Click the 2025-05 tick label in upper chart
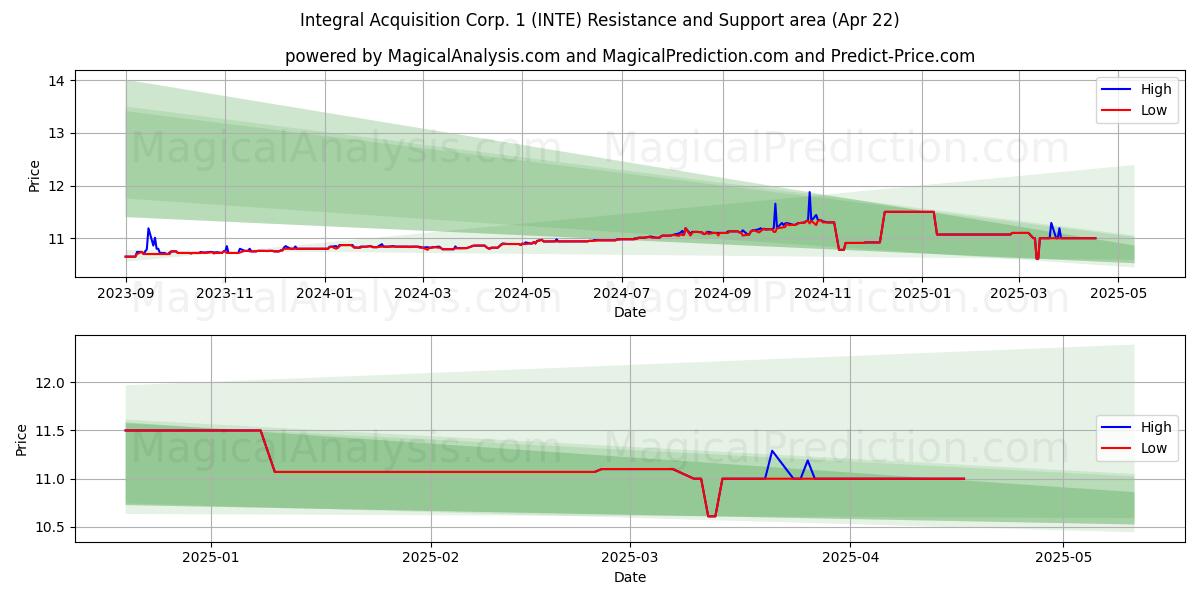The width and height of the screenshot is (1200, 600). (x=1118, y=293)
